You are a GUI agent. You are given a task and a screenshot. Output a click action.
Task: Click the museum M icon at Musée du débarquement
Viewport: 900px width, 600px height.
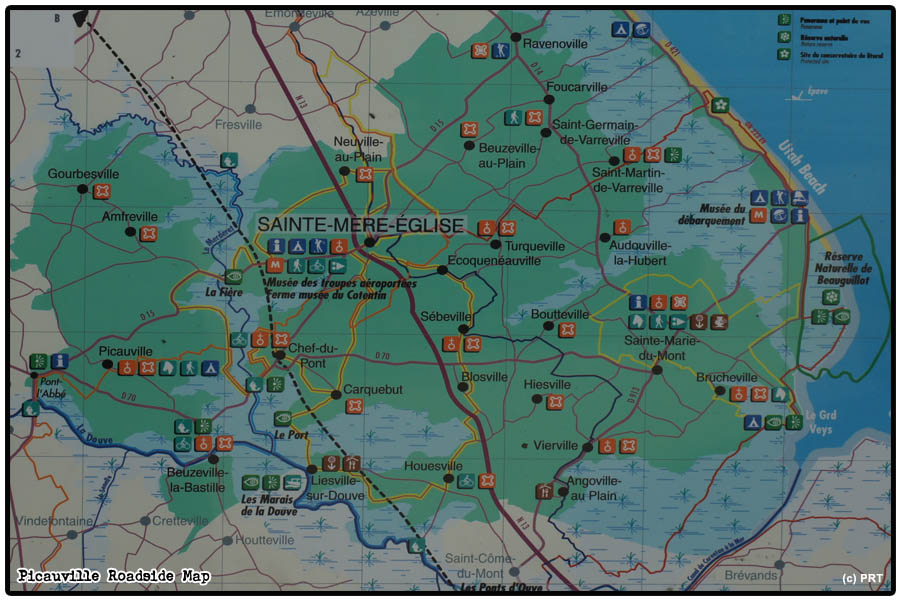758,216
